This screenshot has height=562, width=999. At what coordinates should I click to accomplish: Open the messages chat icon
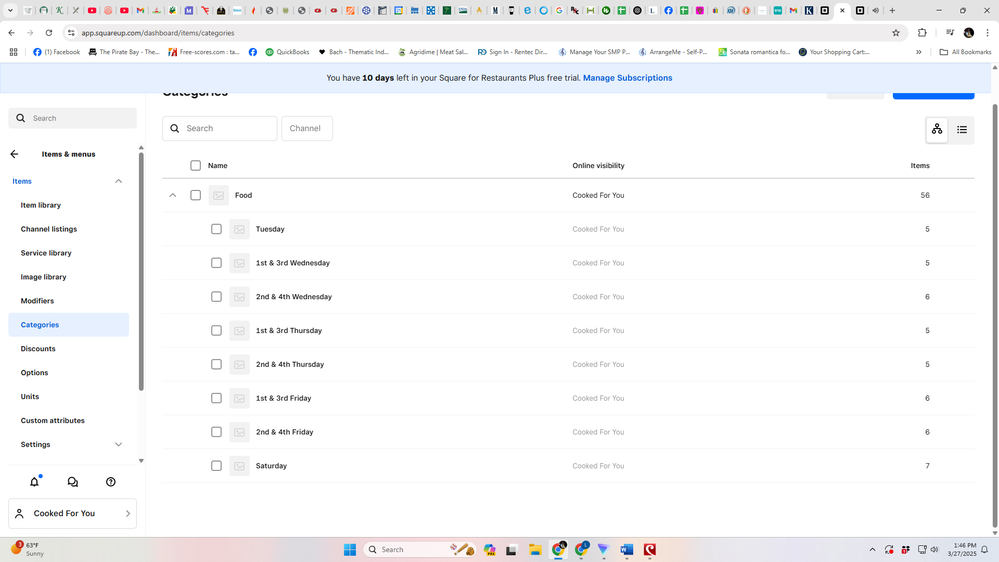click(72, 481)
